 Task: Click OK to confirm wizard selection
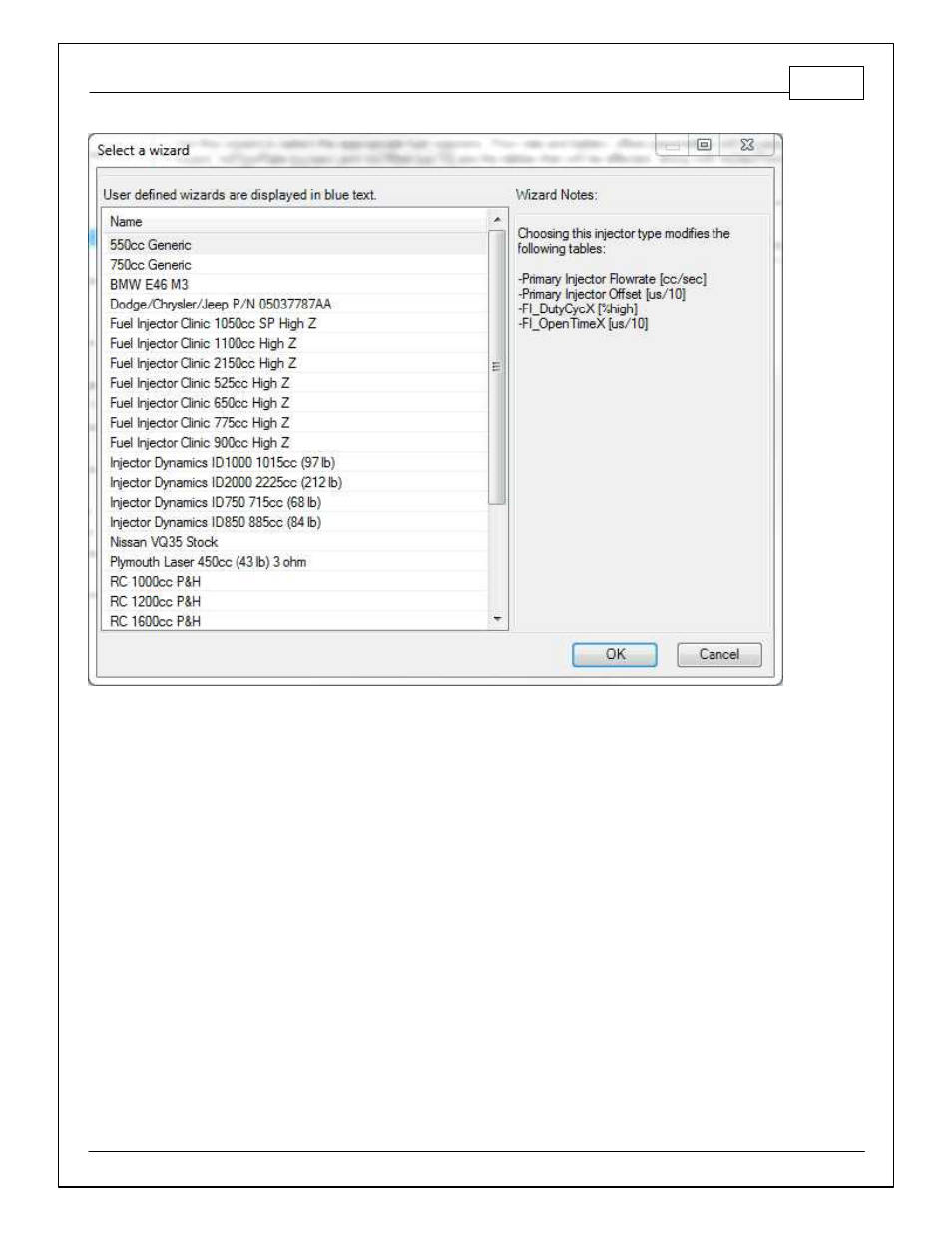[614, 654]
